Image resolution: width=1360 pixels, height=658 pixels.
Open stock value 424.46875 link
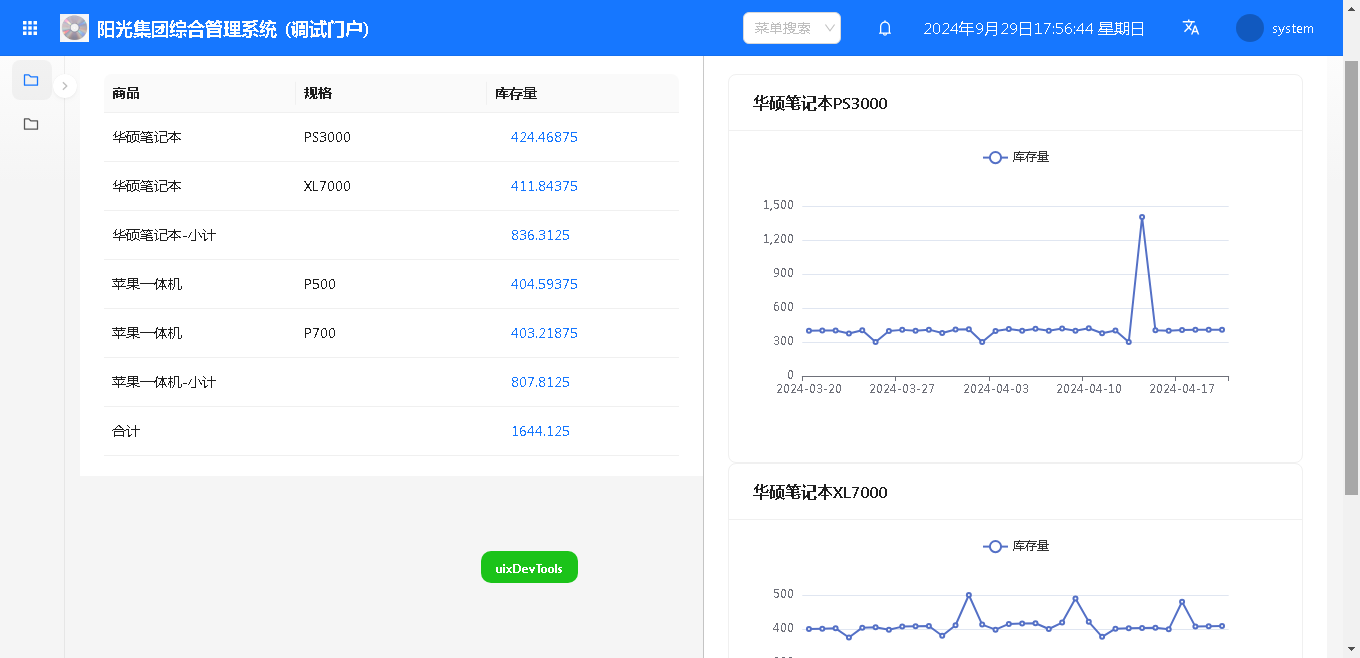click(x=544, y=137)
